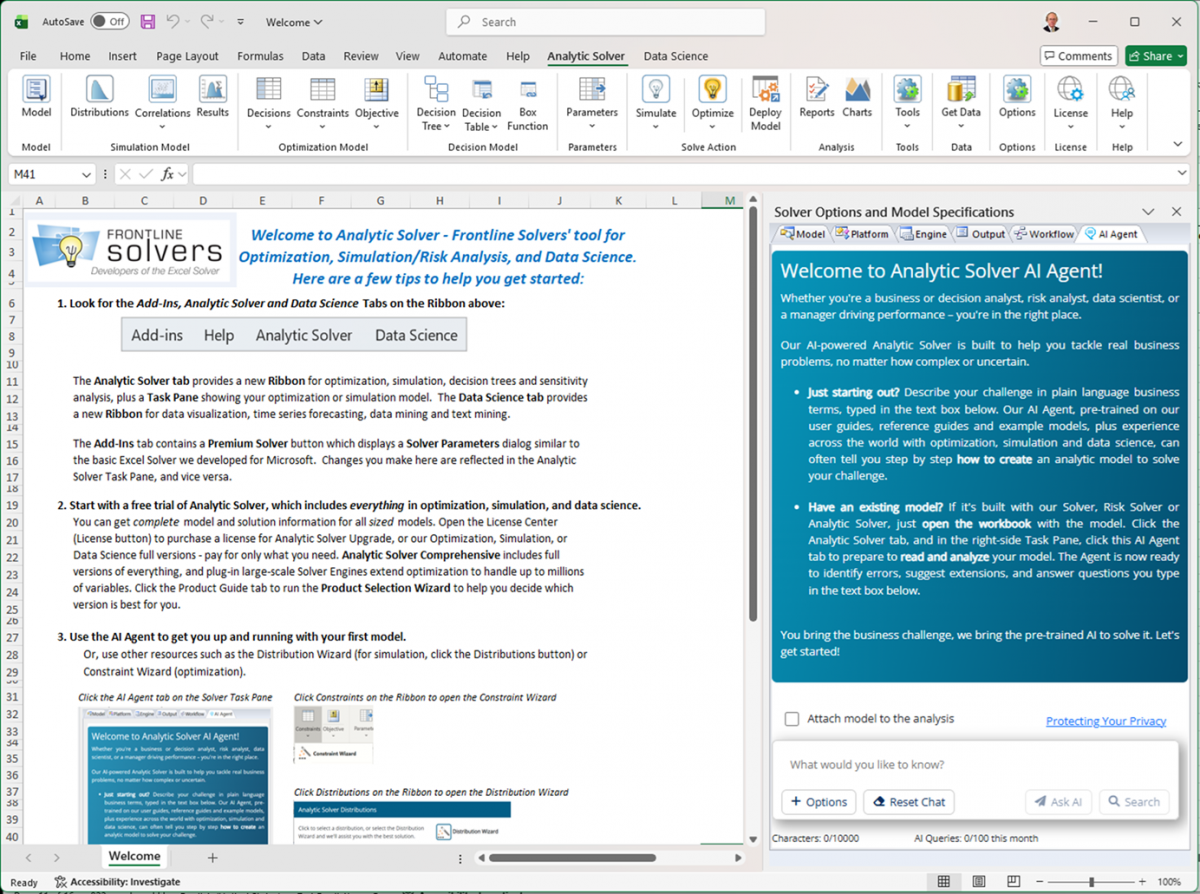
Task: Open the Protecting Your Privacy link
Action: point(1106,720)
